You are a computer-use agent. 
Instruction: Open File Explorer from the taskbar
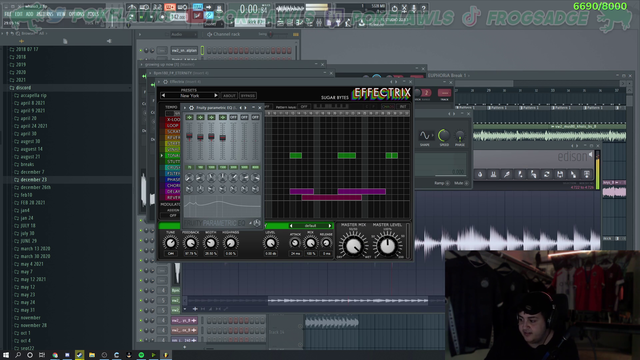point(92,355)
